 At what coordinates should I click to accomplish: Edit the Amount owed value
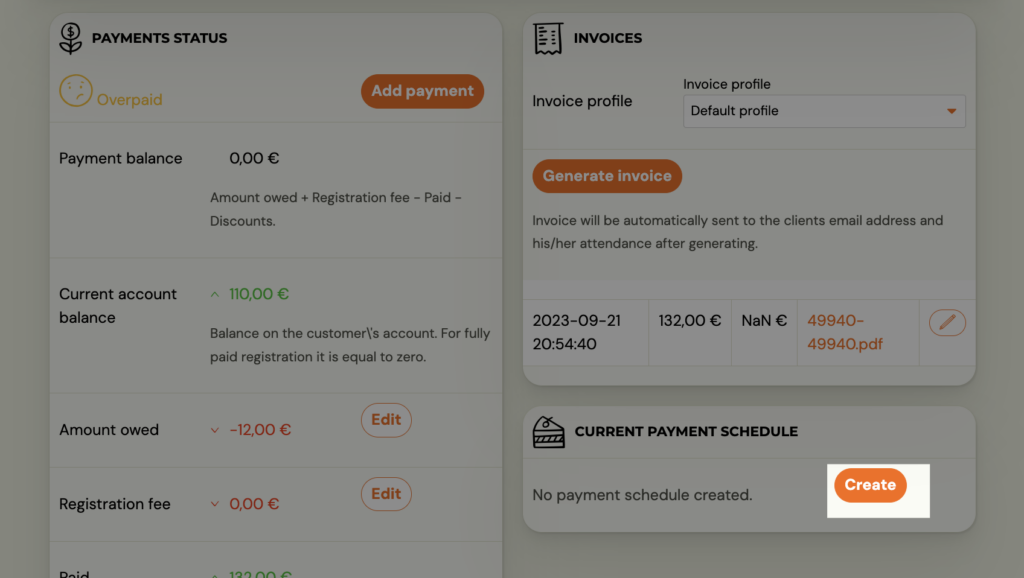386,420
